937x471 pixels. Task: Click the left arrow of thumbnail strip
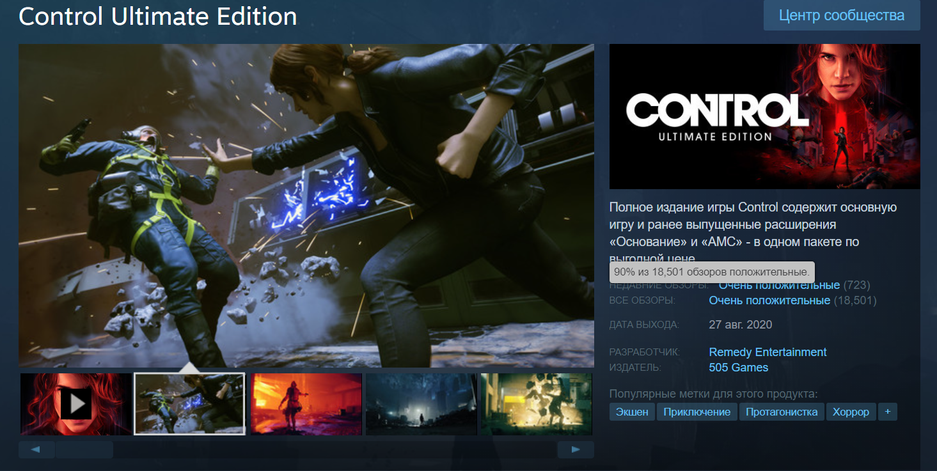[36, 449]
